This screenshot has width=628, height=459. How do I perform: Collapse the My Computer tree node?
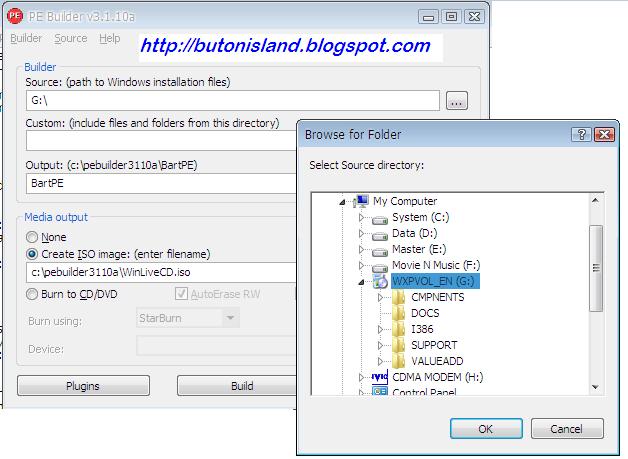[342, 202]
